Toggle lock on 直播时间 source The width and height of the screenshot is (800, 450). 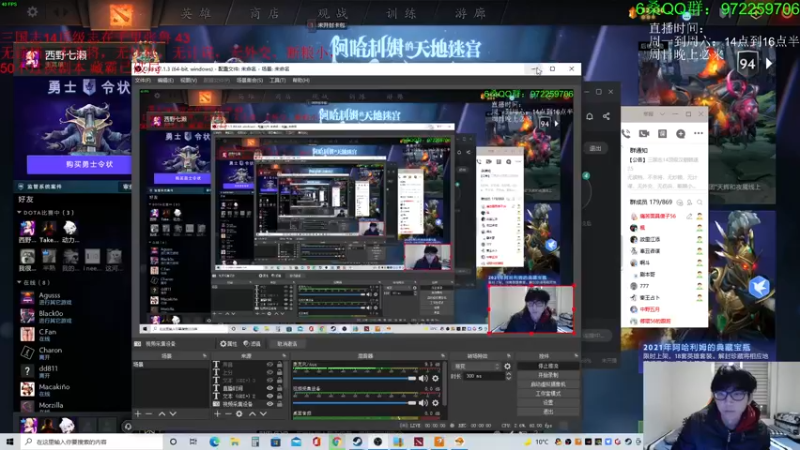280,388
